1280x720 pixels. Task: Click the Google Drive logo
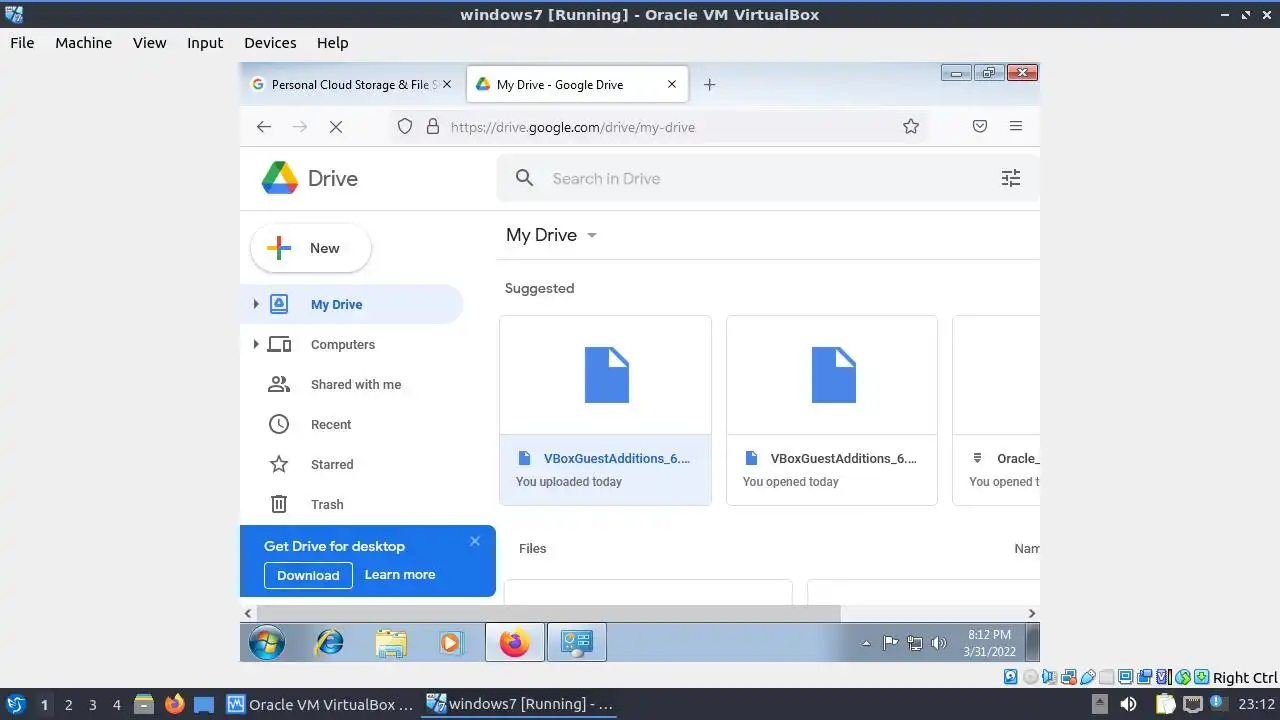coord(309,179)
